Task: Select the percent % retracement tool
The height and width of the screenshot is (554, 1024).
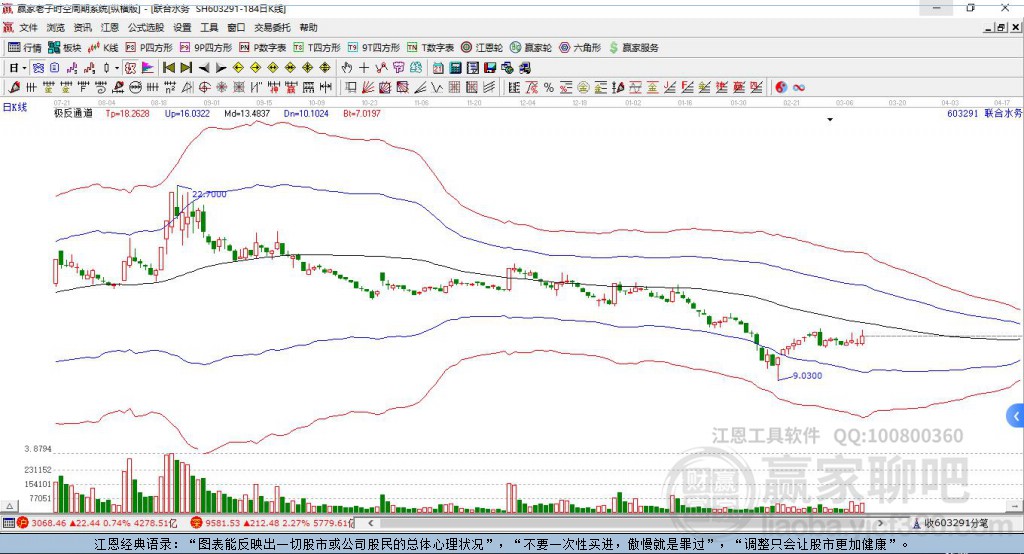Action: click(549, 87)
